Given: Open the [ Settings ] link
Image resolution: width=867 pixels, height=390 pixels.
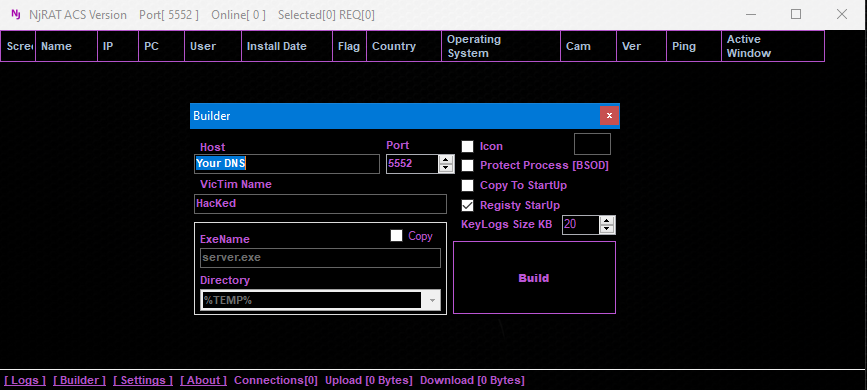Looking at the screenshot, I should click(143, 381).
